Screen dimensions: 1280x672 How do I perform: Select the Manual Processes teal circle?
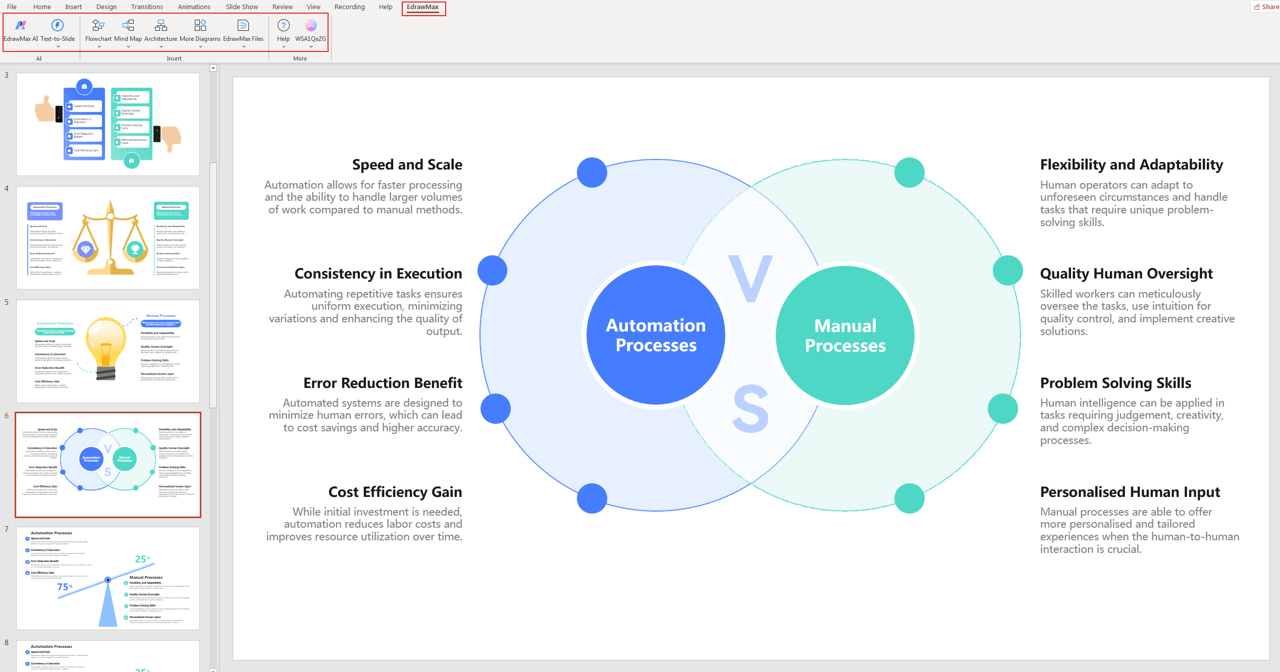845,335
